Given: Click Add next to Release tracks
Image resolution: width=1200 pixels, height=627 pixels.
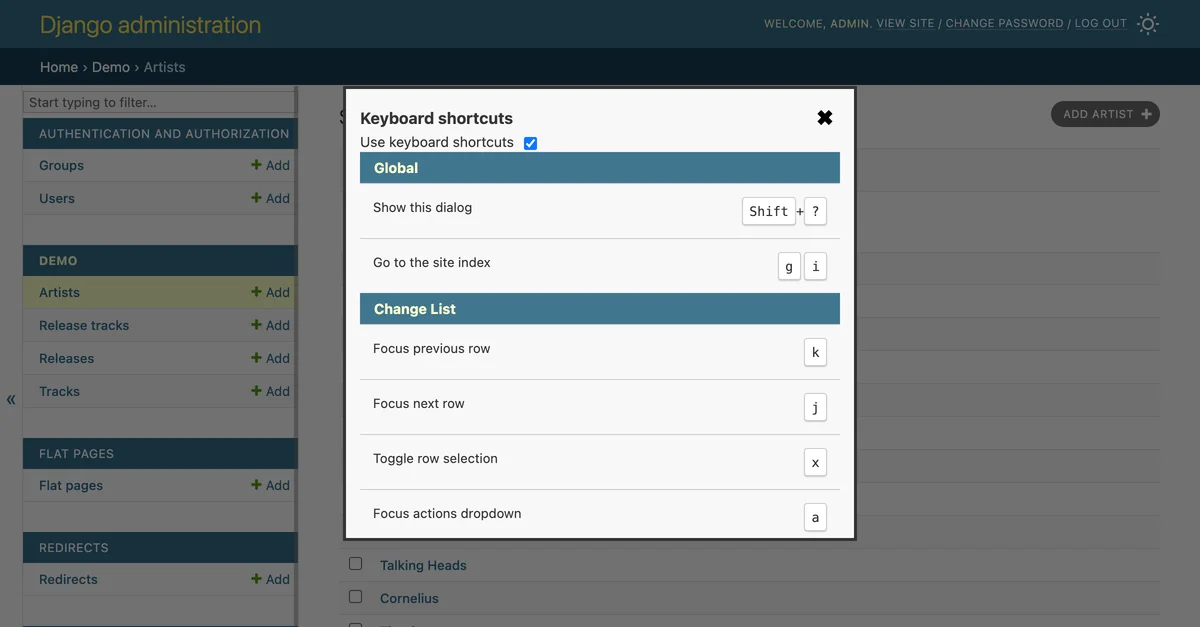Looking at the screenshot, I should pyautogui.click(x=271, y=325).
